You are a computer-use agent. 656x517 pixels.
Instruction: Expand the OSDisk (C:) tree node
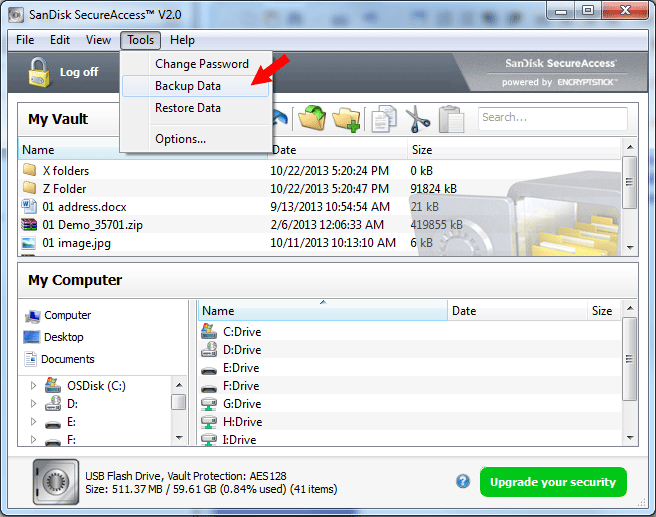click(33, 385)
